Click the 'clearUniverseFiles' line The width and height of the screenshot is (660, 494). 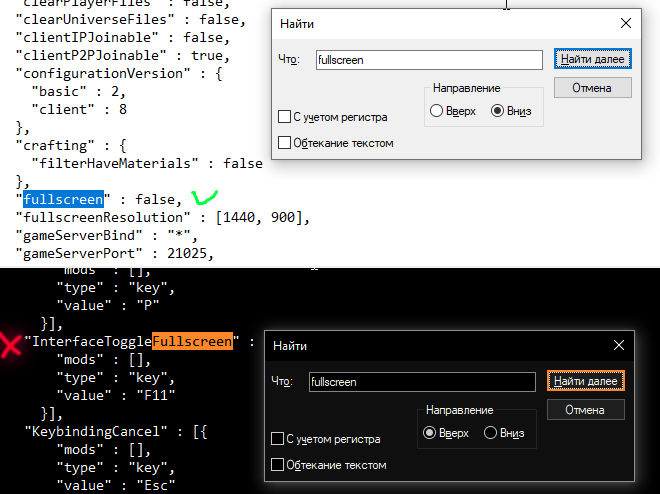point(130,19)
